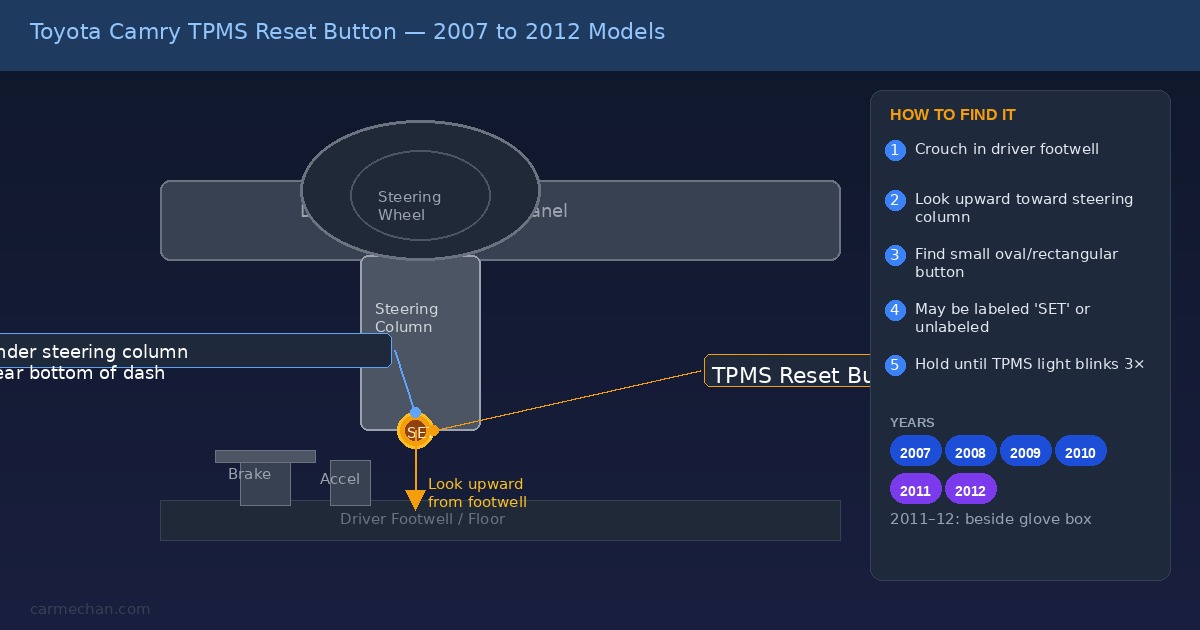
Task: Click the step 1 number badge
Action: point(895,150)
